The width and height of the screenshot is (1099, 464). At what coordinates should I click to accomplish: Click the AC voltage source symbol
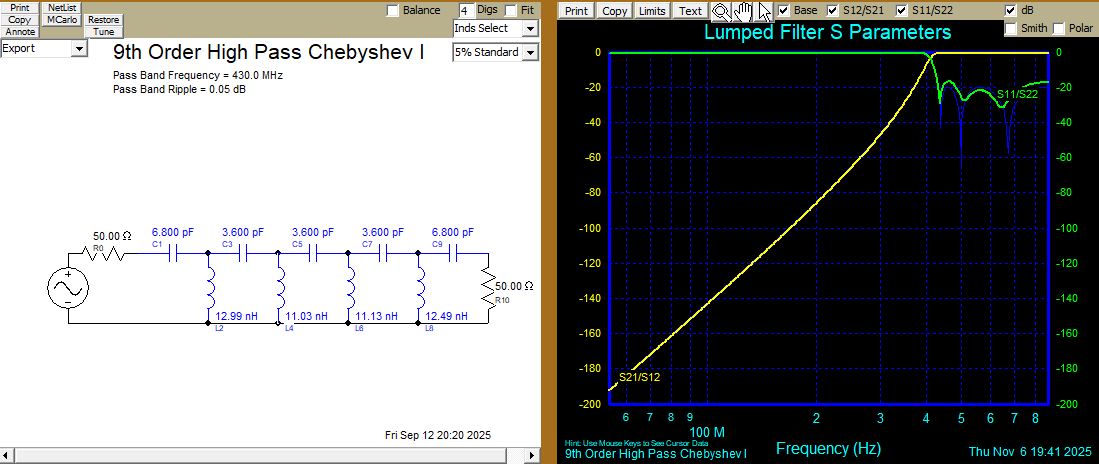[x=68, y=289]
